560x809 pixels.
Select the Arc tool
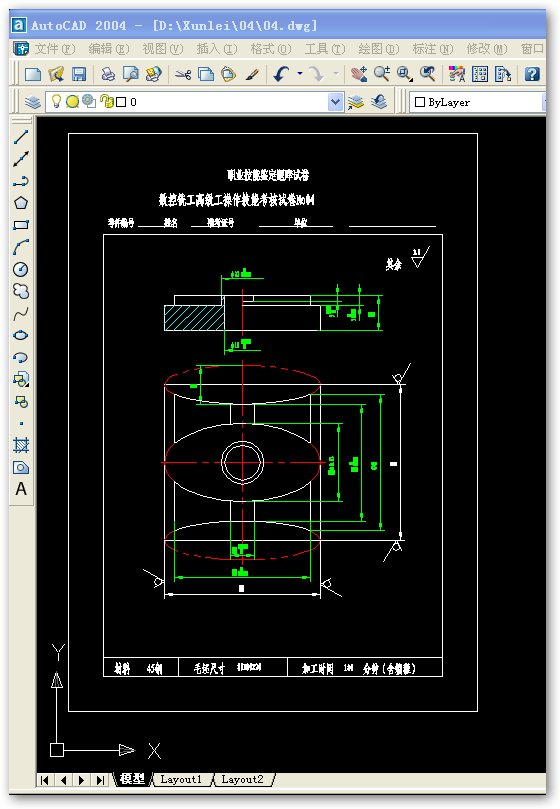(21, 247)
